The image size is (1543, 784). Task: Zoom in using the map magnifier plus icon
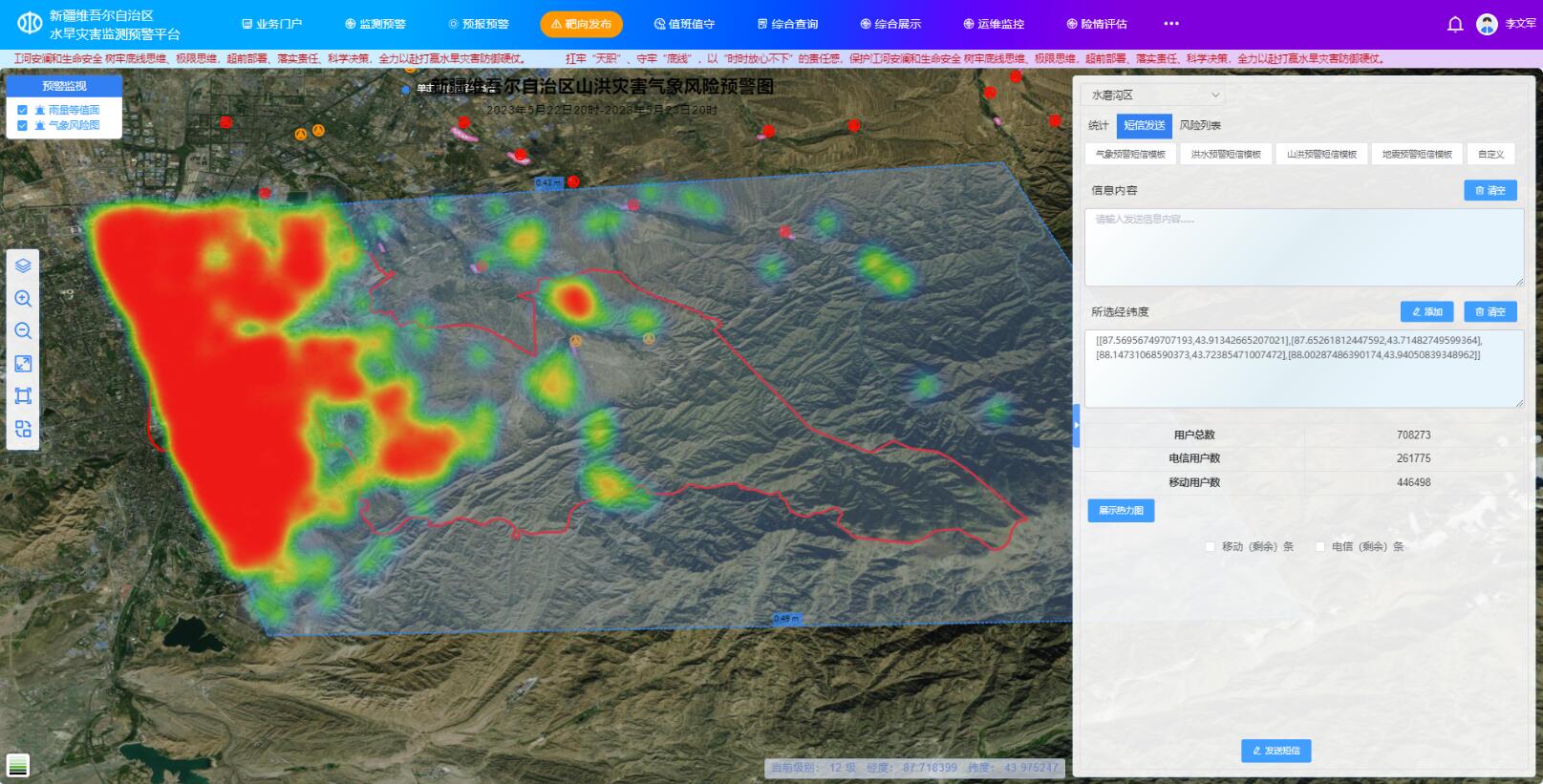[23, 299]
